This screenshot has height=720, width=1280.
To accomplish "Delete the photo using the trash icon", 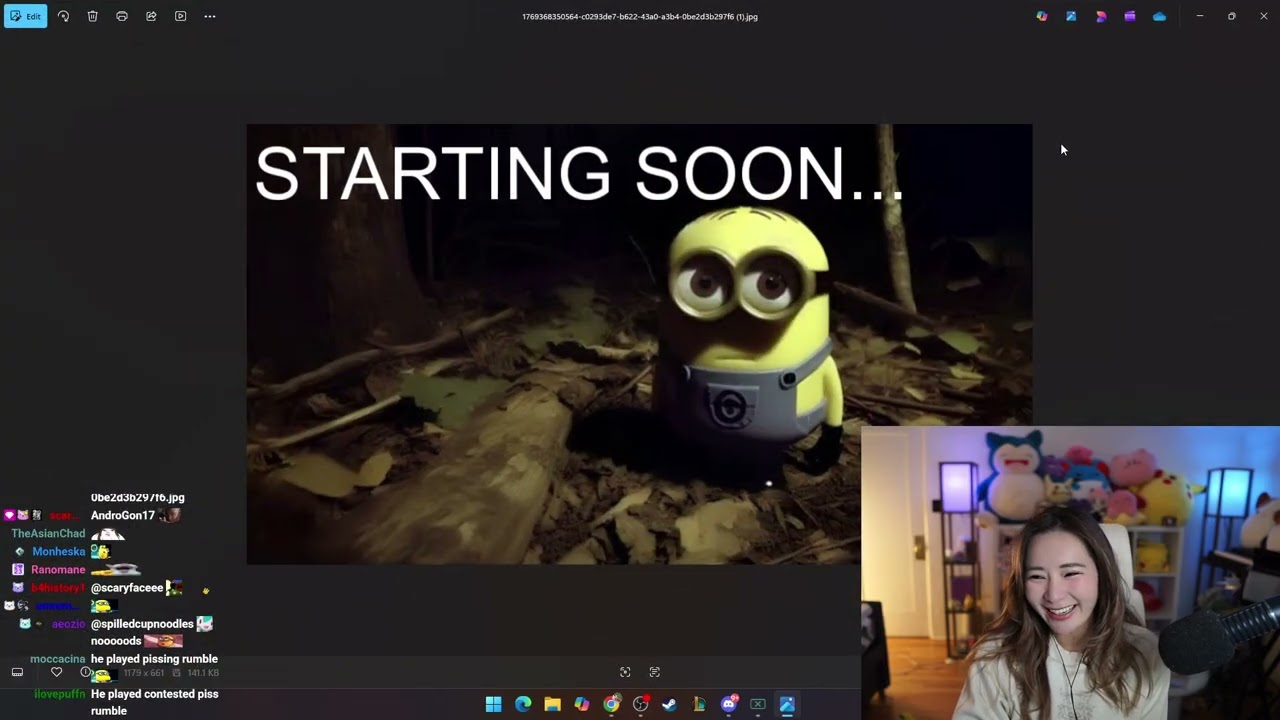I will click(92, 16).
